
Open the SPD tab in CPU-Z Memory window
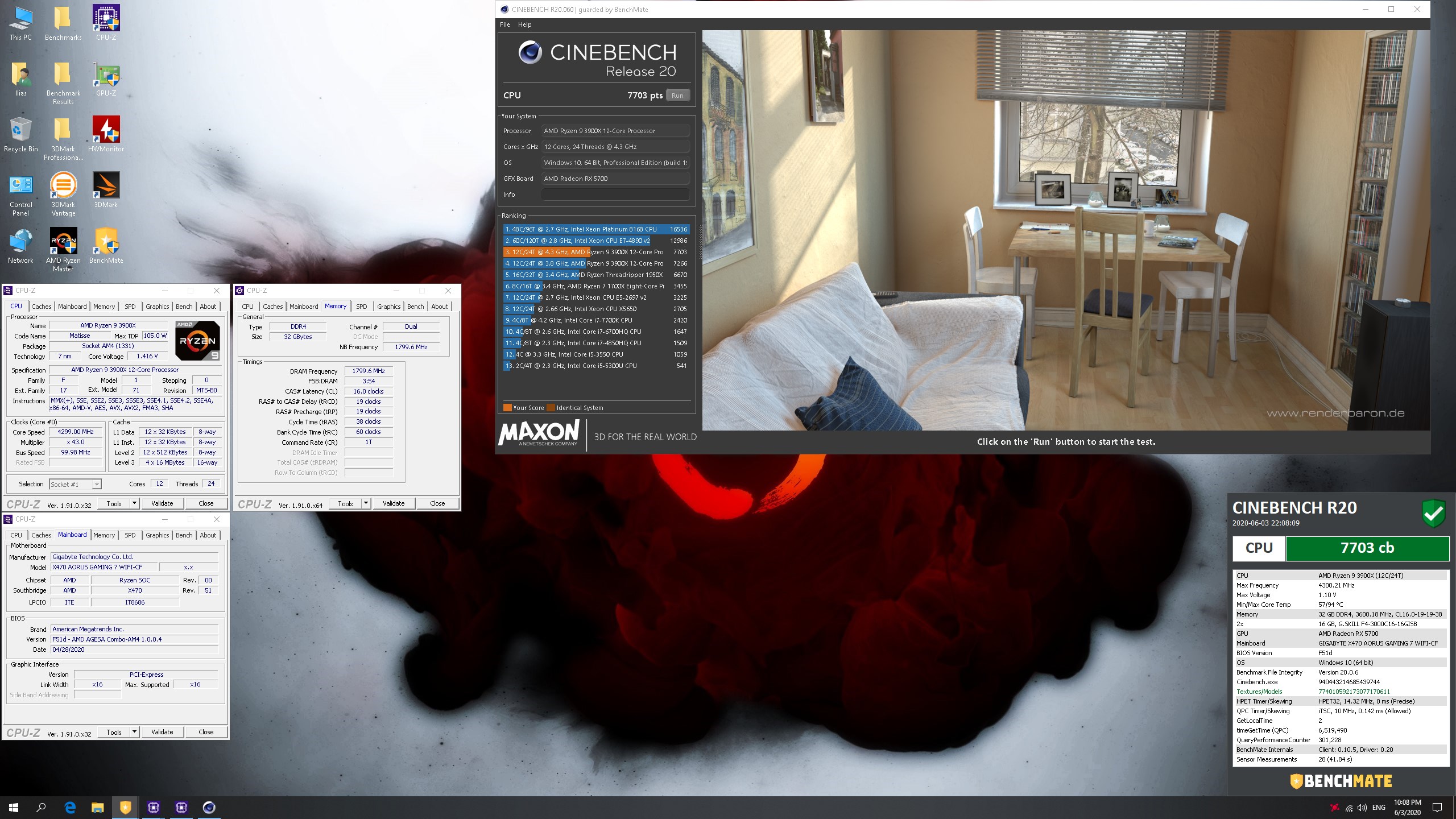(362, 307)
